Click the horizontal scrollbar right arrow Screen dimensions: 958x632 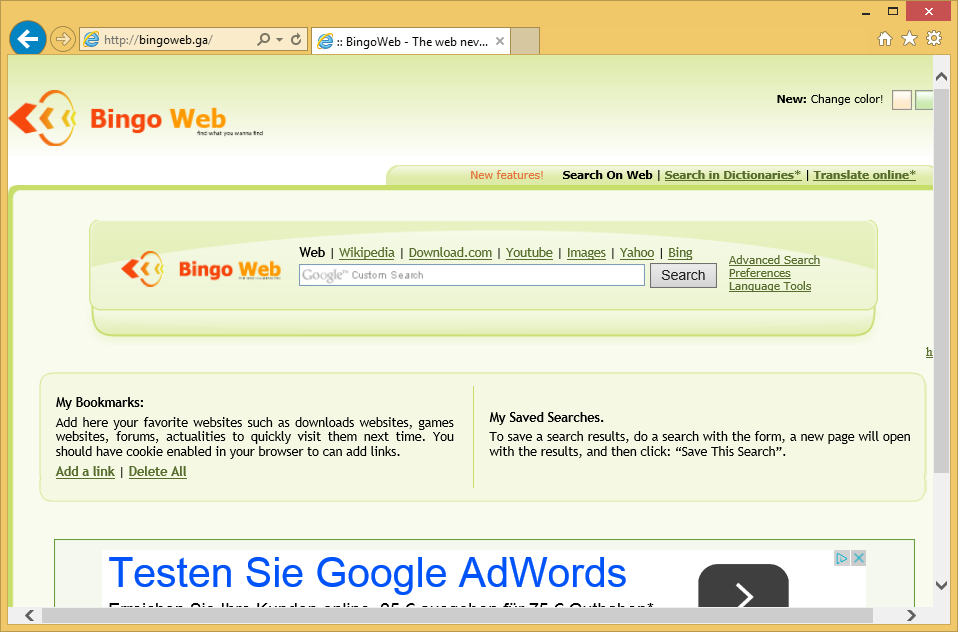(911, 615)
